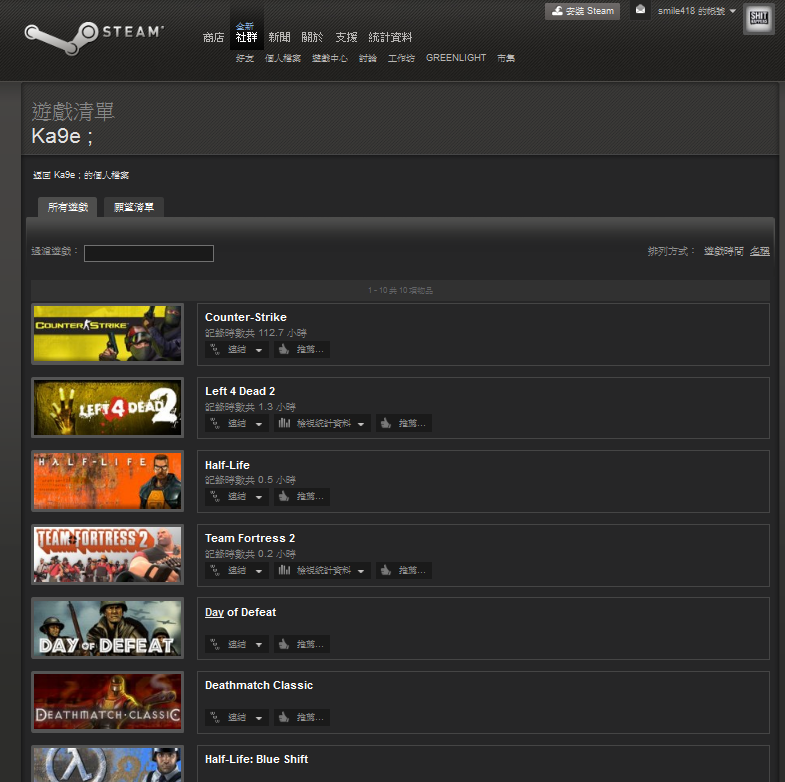Screen dimensions: 785x782
Task: Open Deathmatch Classic thumbnail
Action: [x=108, y=702]
